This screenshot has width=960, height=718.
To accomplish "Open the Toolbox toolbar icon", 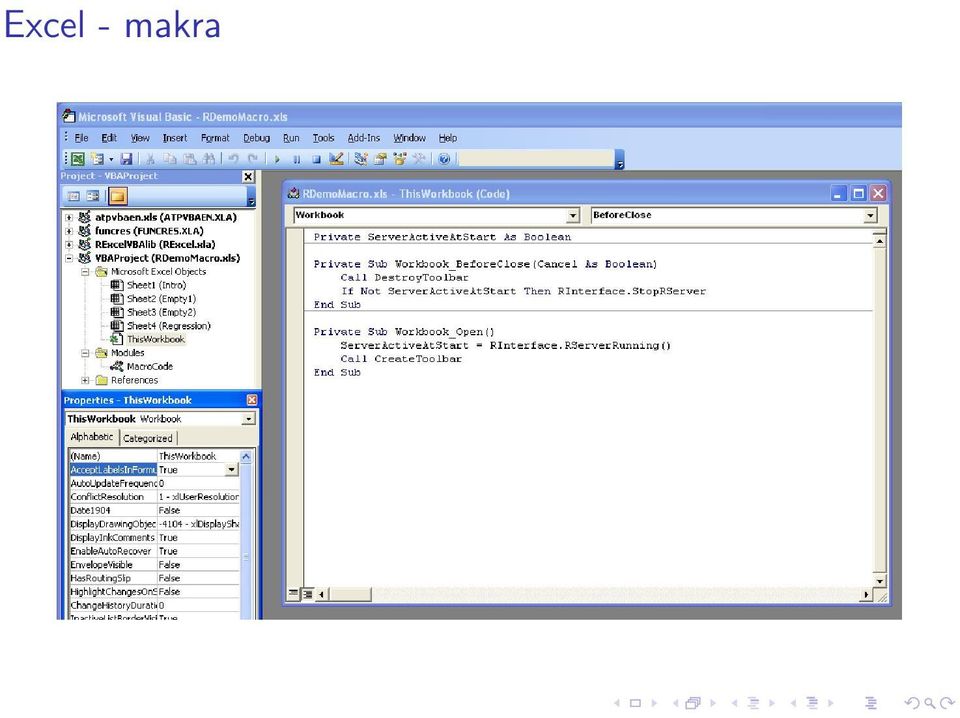I will (419, 159).
